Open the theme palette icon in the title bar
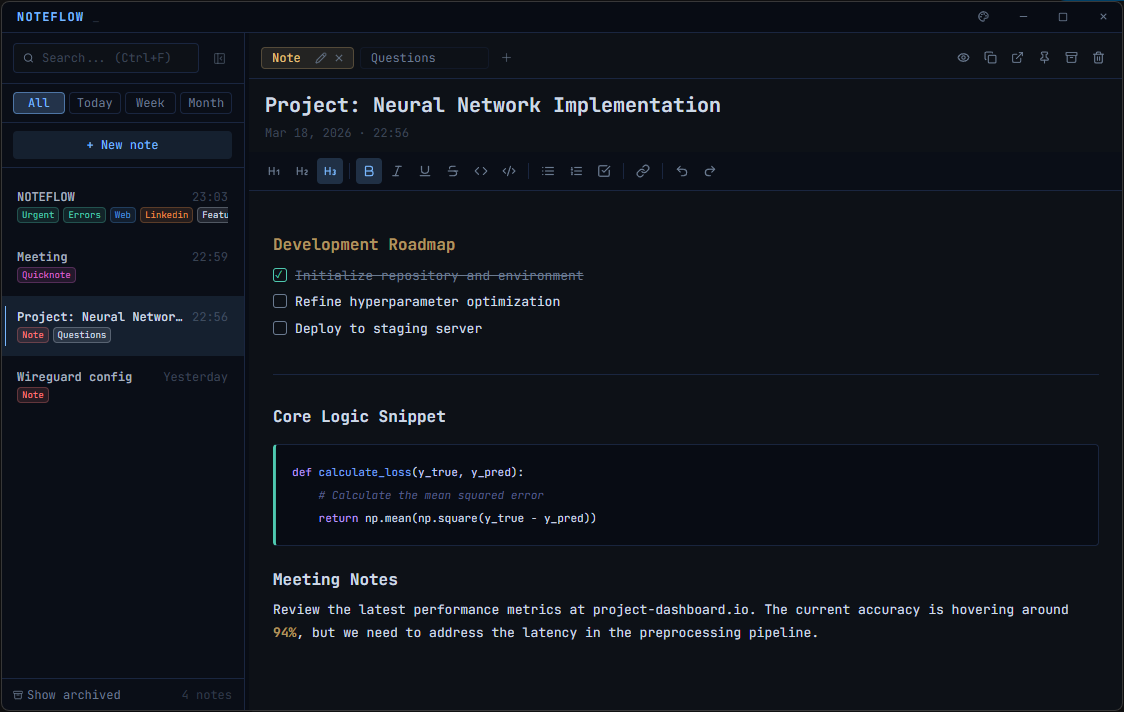Image resolution: width=1124 pixels, height=712 pixels. [x=983, y=17]
